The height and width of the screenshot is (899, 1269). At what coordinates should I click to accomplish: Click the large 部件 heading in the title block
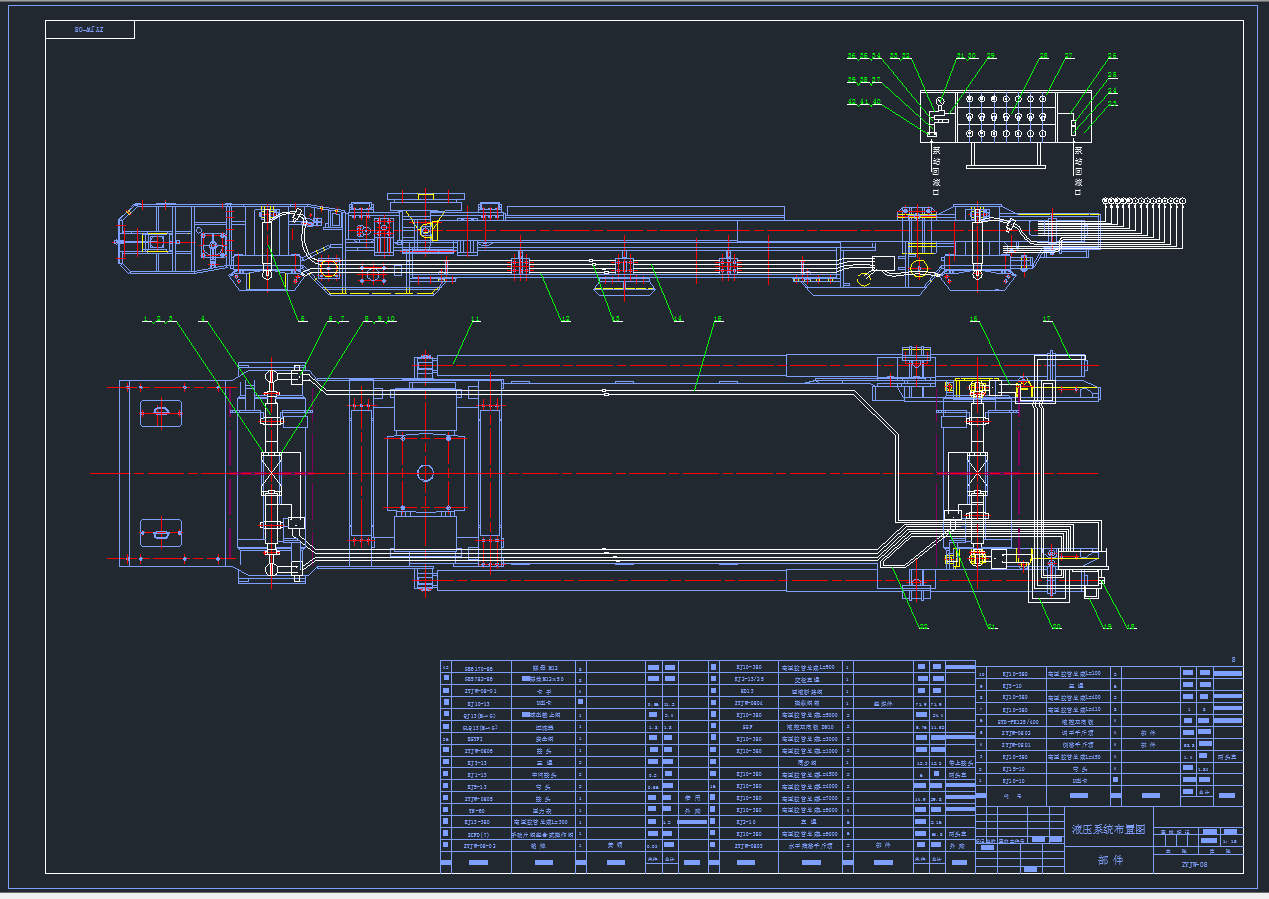(x=1110, y=860)
